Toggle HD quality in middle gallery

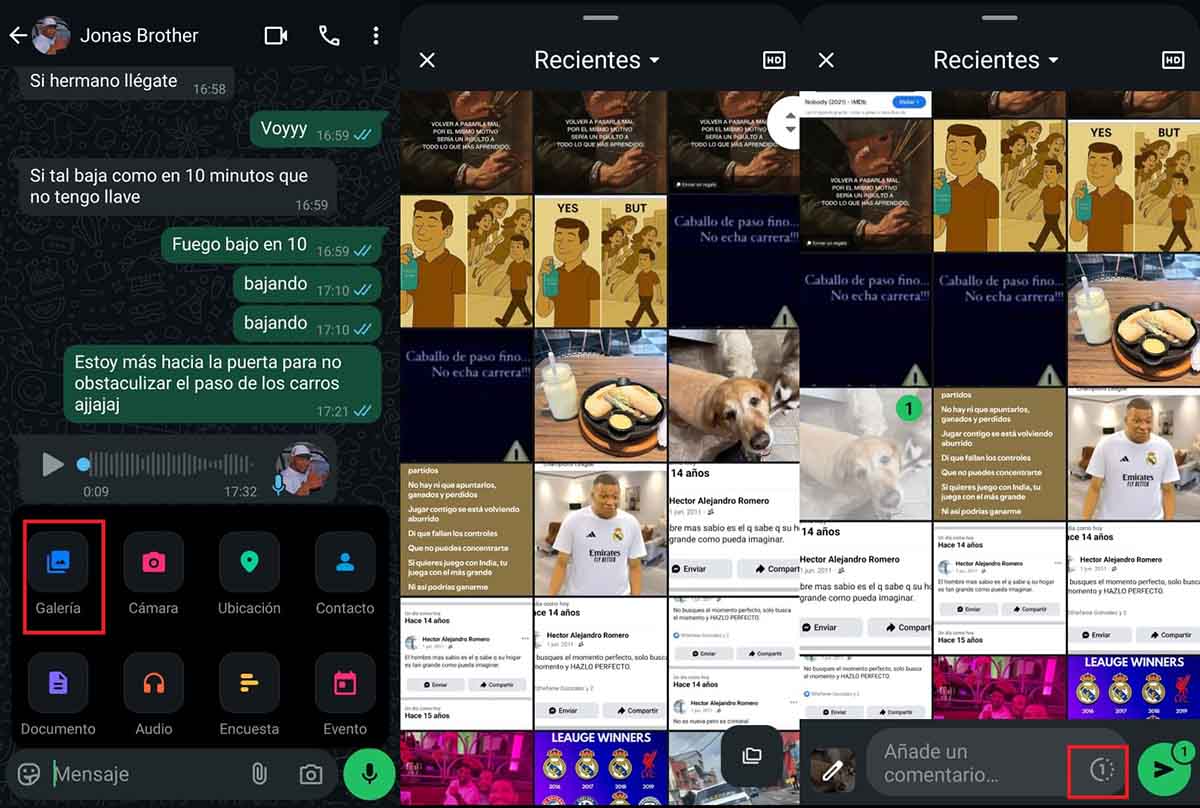click(774, 60)
